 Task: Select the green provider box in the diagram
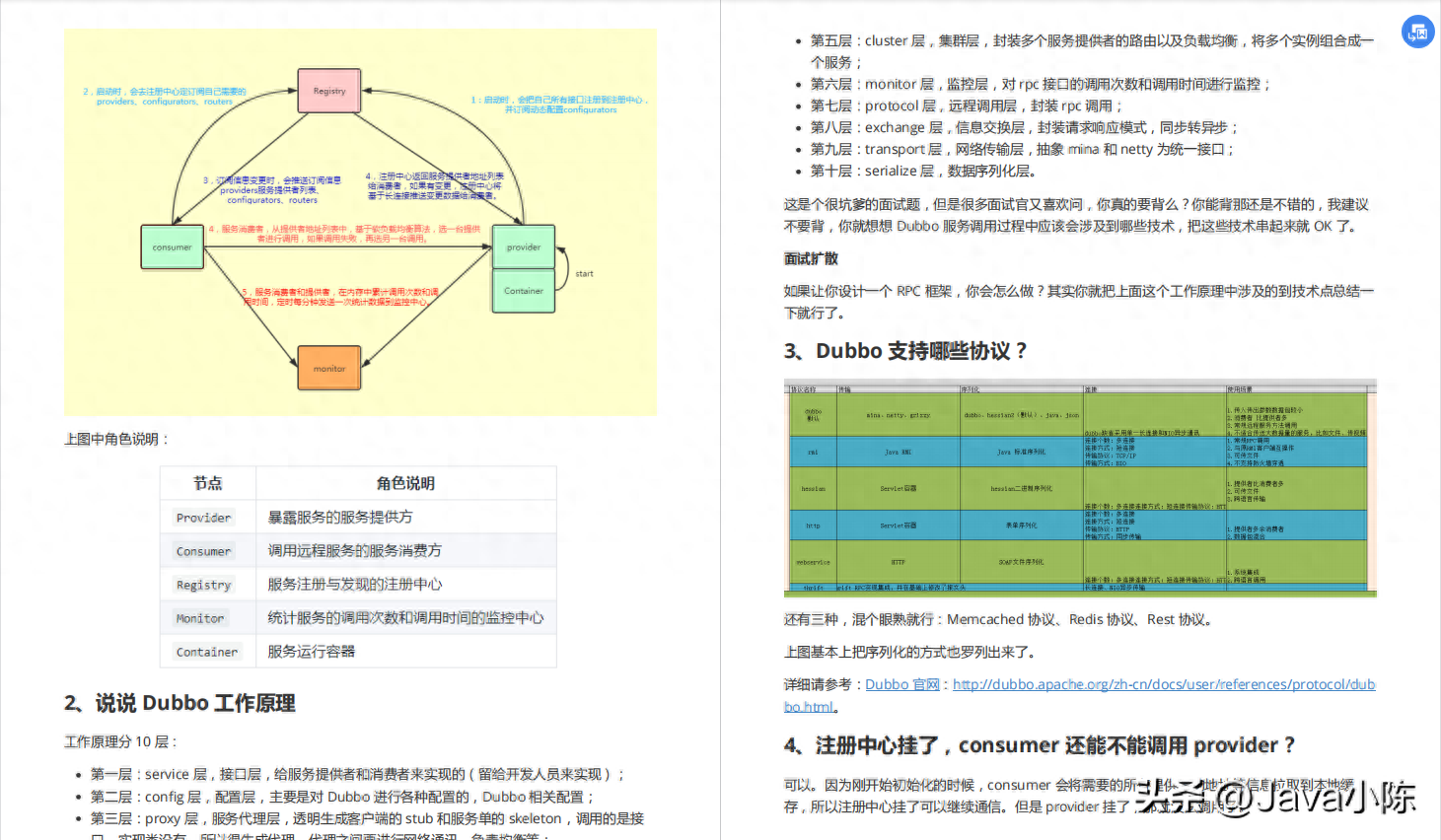[x=523, y=246]
